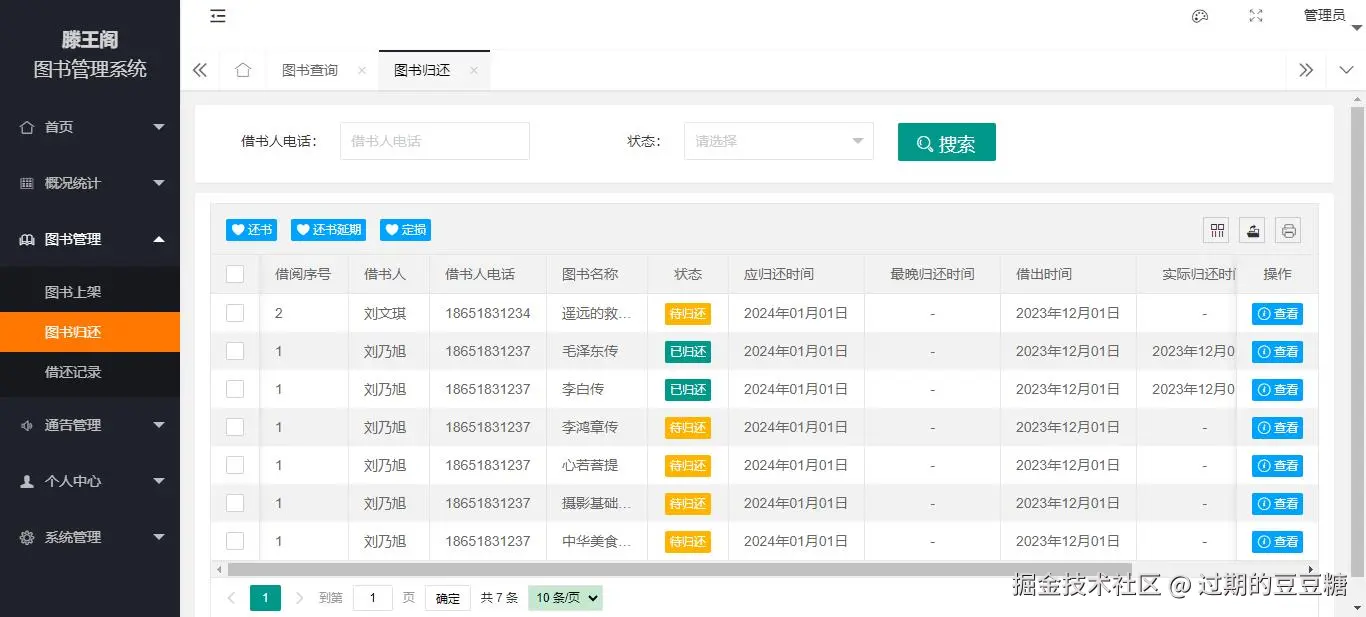This screenshot has width=1366, height=617.
Task: Open the 管理员 account dropdown
Action: (1325, 16)
